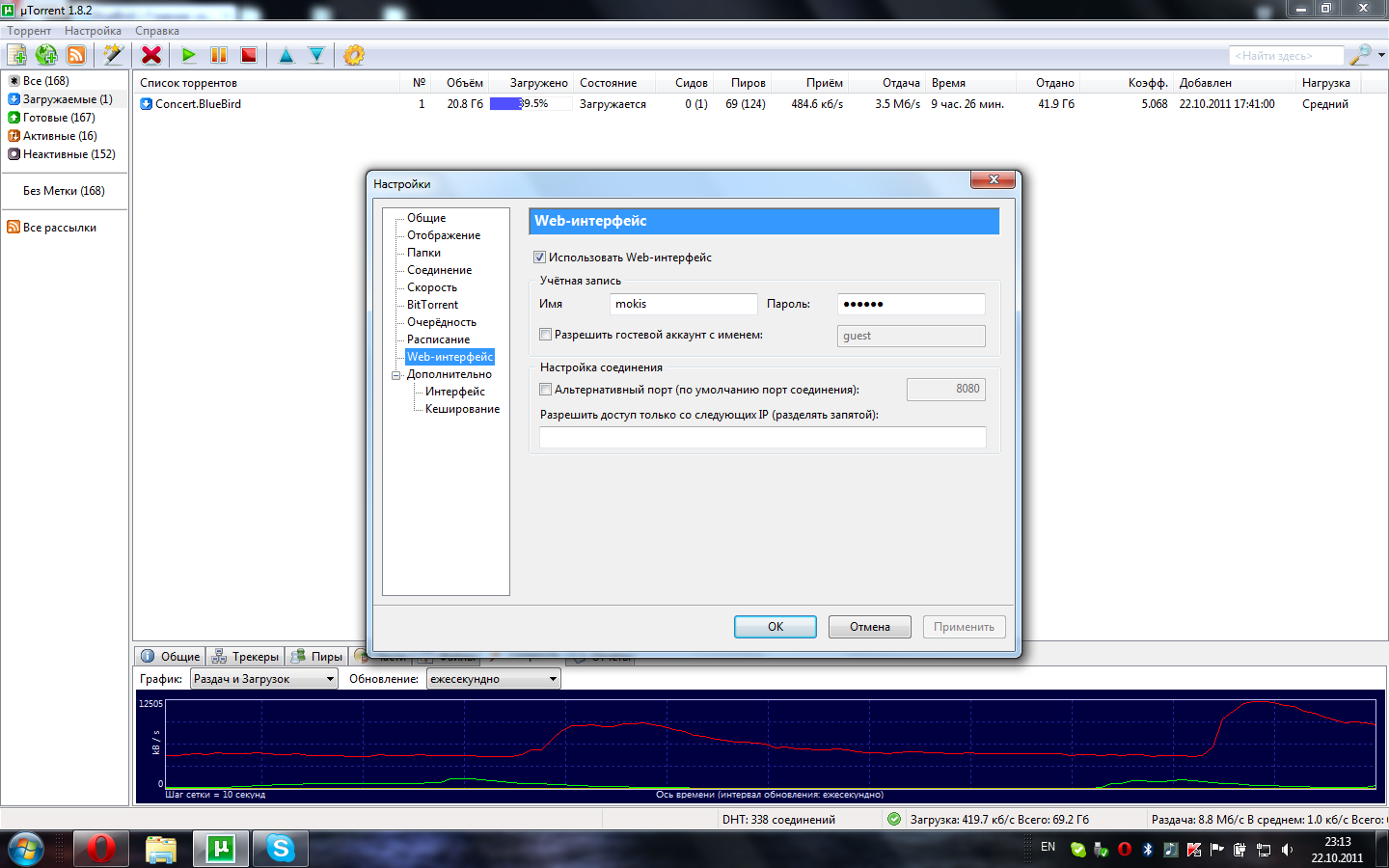Click the Add Torrent toolbar icon
1389x868 pixels.
pos(16,55)
